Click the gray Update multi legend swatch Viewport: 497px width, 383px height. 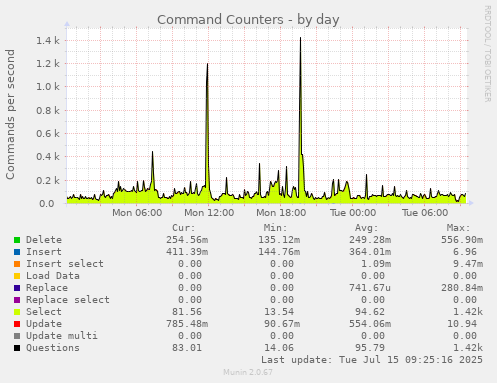coord(17,336)
